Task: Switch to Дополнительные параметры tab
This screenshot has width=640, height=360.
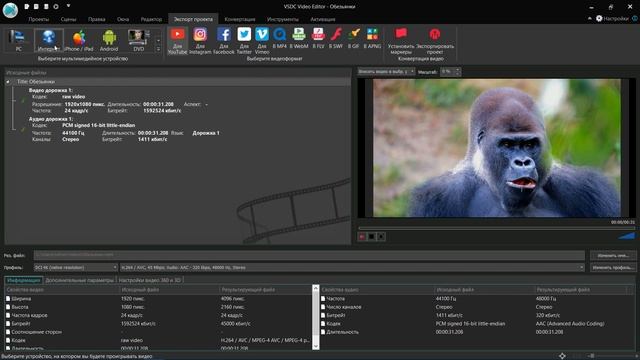Action: pos(80,280)
